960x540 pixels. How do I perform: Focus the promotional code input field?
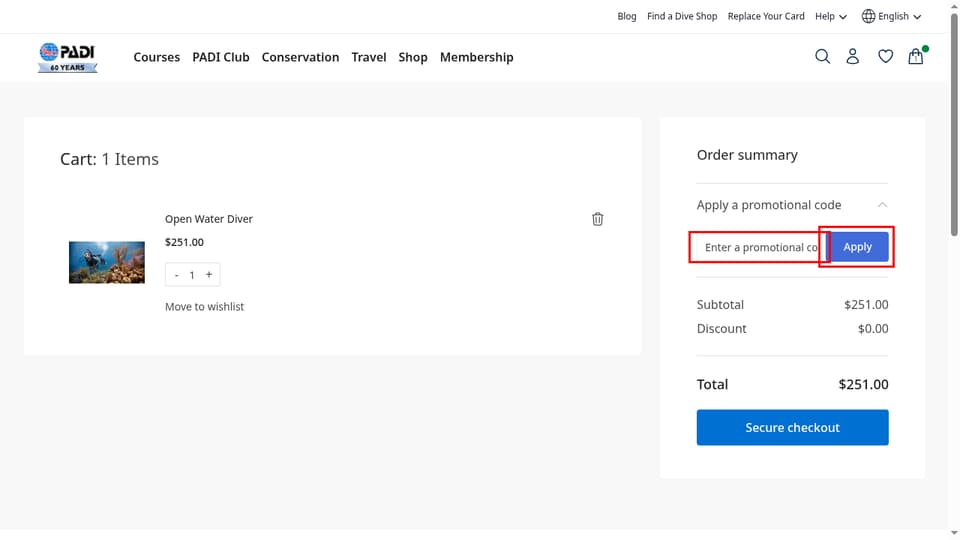click(761, 247)
